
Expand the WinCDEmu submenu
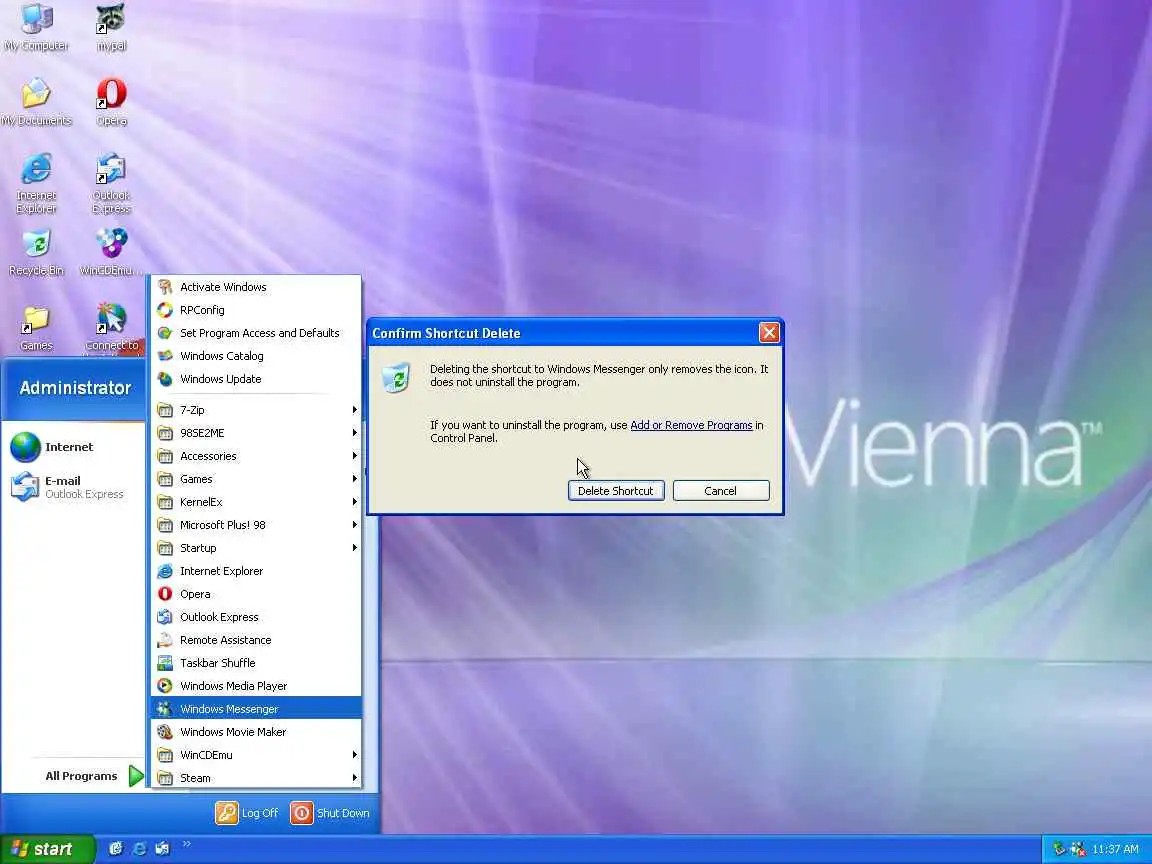(256, 755)
